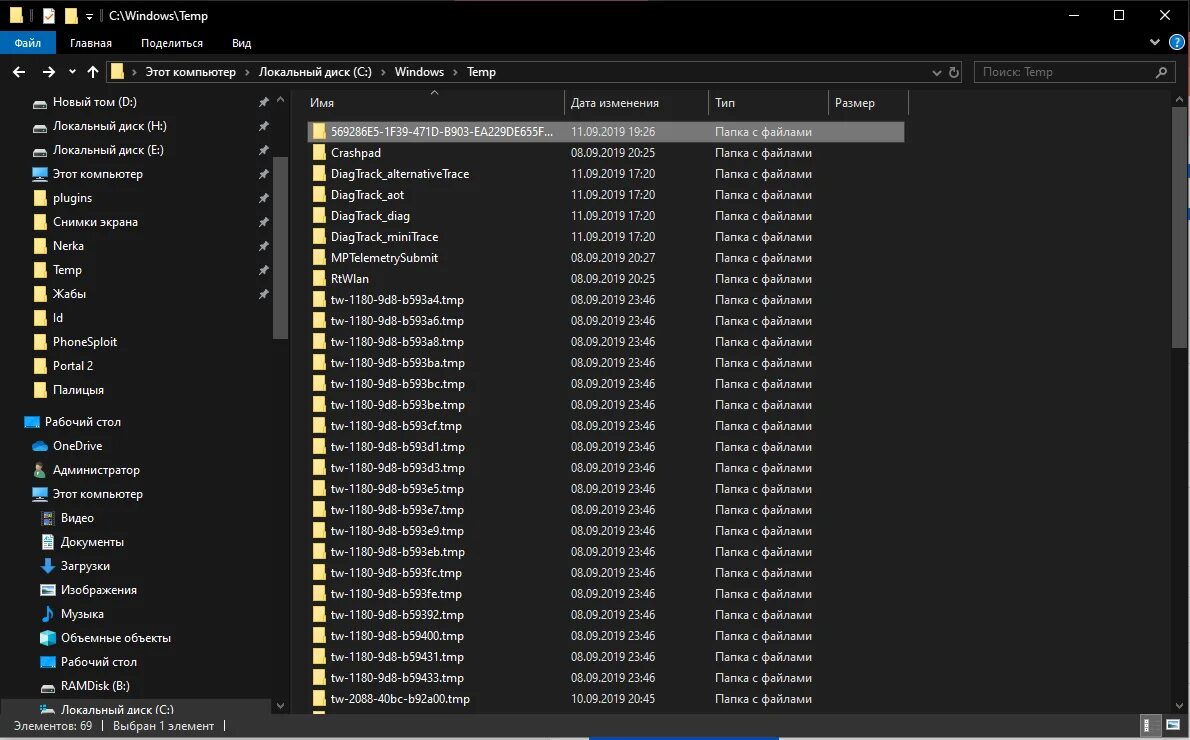
Task: Click the Изображения pictures icon
Action: [48, 590]
